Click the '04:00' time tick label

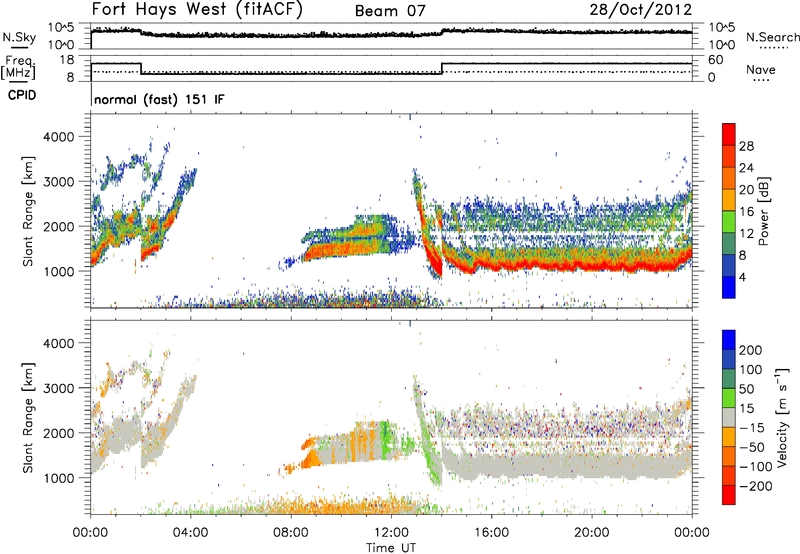click(x=191, y=533)
